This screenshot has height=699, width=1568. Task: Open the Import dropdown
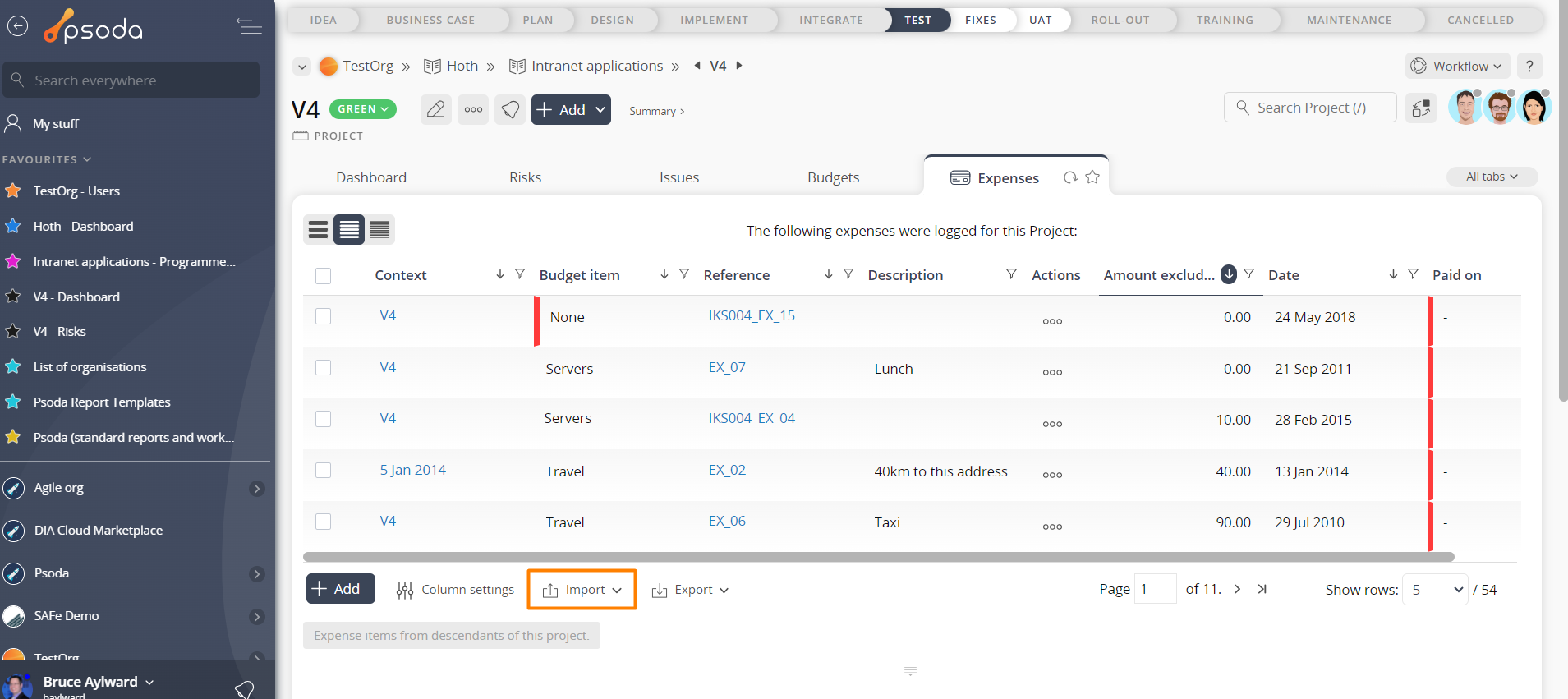point(582,590)
